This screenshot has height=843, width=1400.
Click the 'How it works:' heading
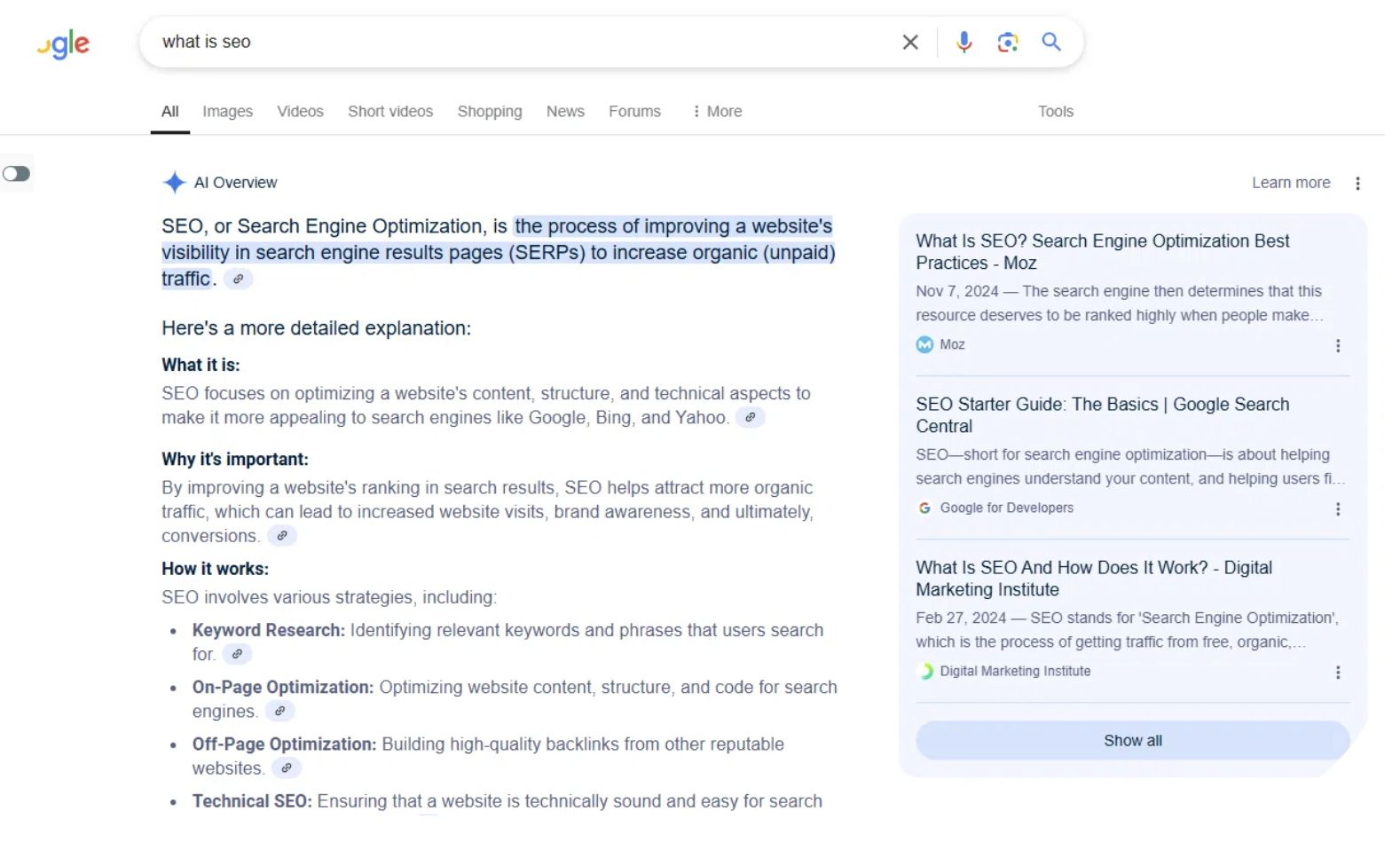215,569
